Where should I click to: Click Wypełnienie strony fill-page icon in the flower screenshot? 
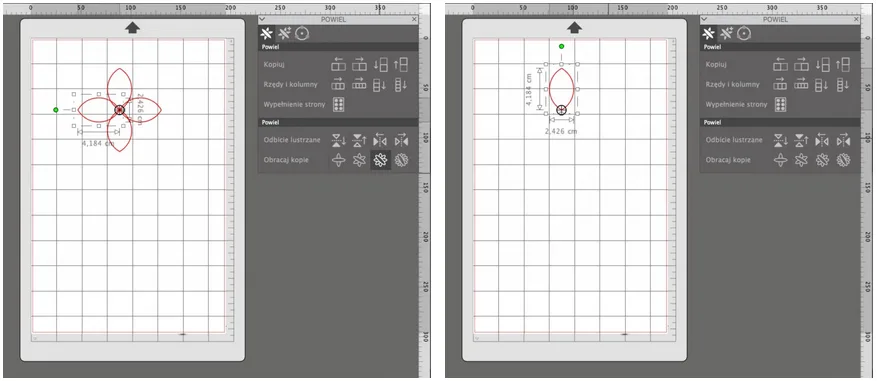338,104
